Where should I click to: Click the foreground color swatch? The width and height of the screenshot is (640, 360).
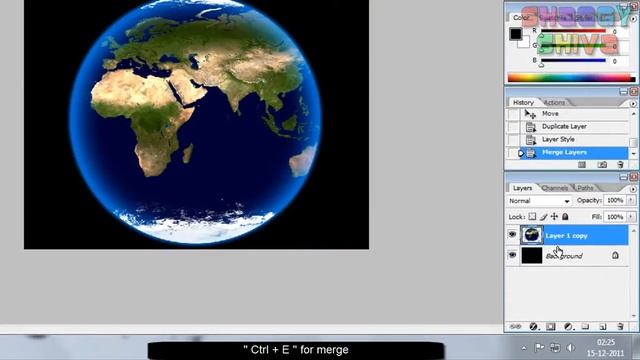[x=515, y=34]
